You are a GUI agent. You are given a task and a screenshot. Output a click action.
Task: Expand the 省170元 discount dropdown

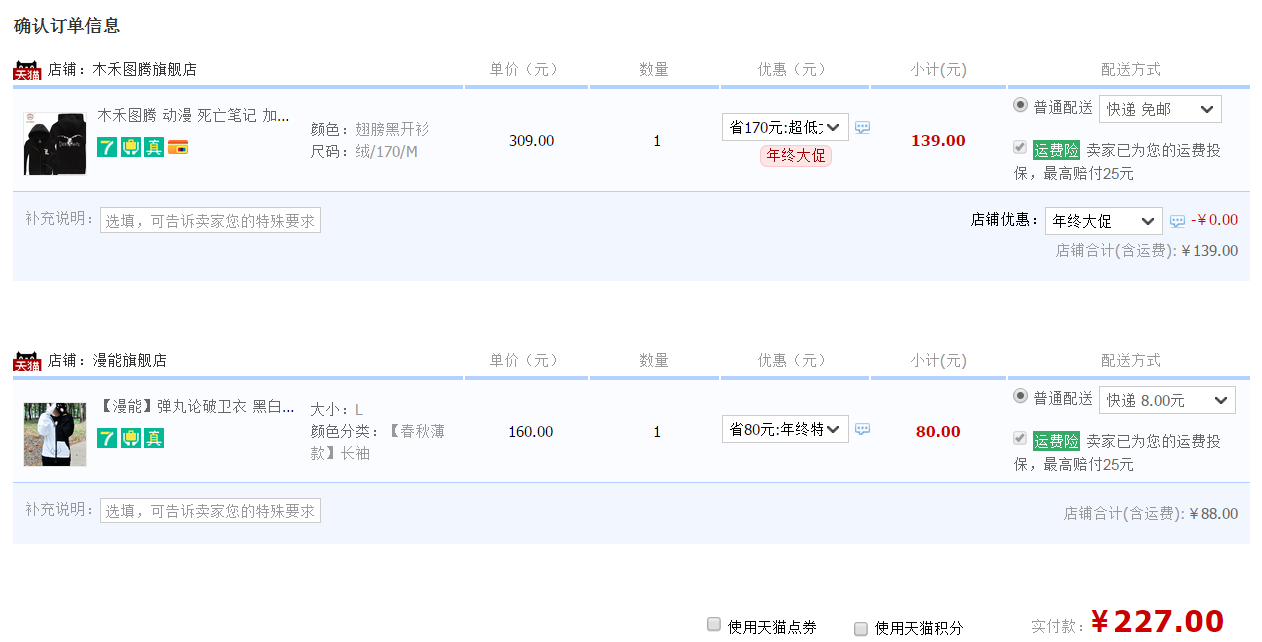(x=785, y=127)
